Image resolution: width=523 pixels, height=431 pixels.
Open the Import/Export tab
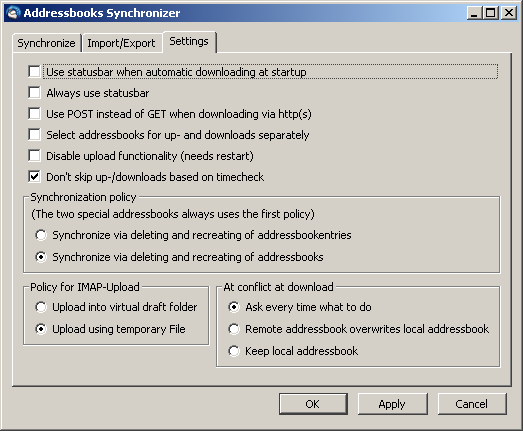121,43
